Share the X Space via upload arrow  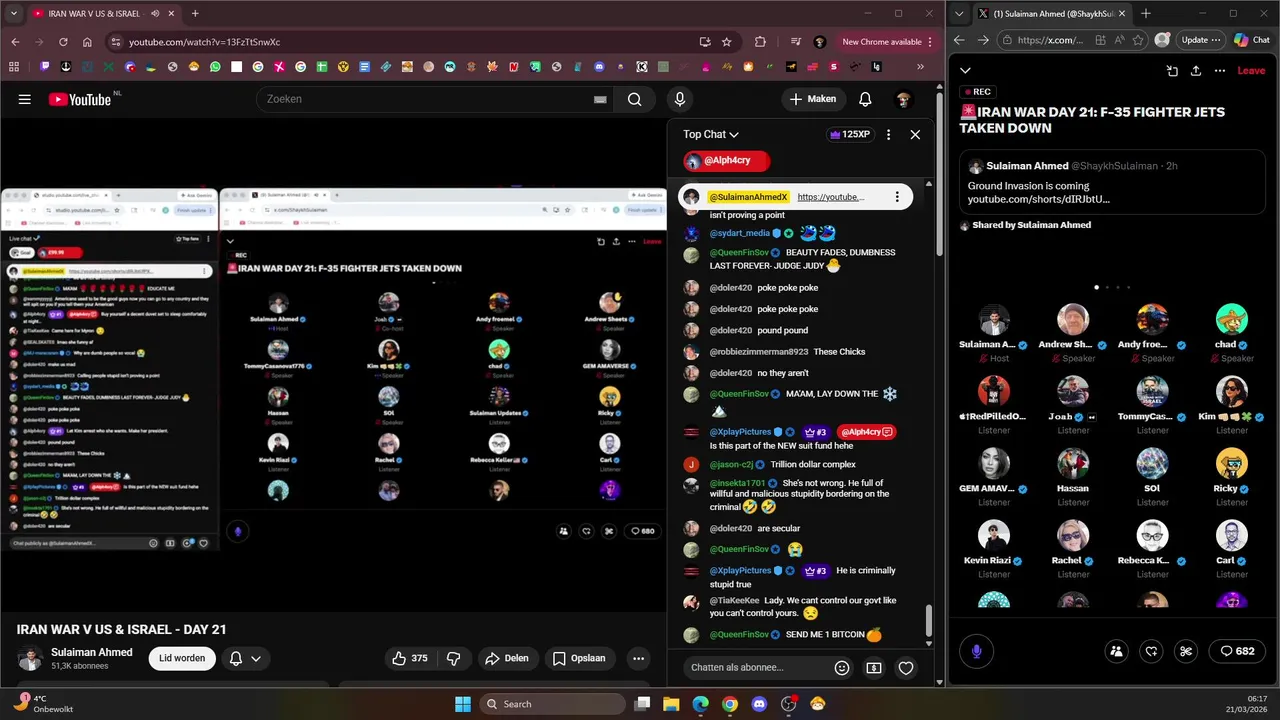(1196, 71)
